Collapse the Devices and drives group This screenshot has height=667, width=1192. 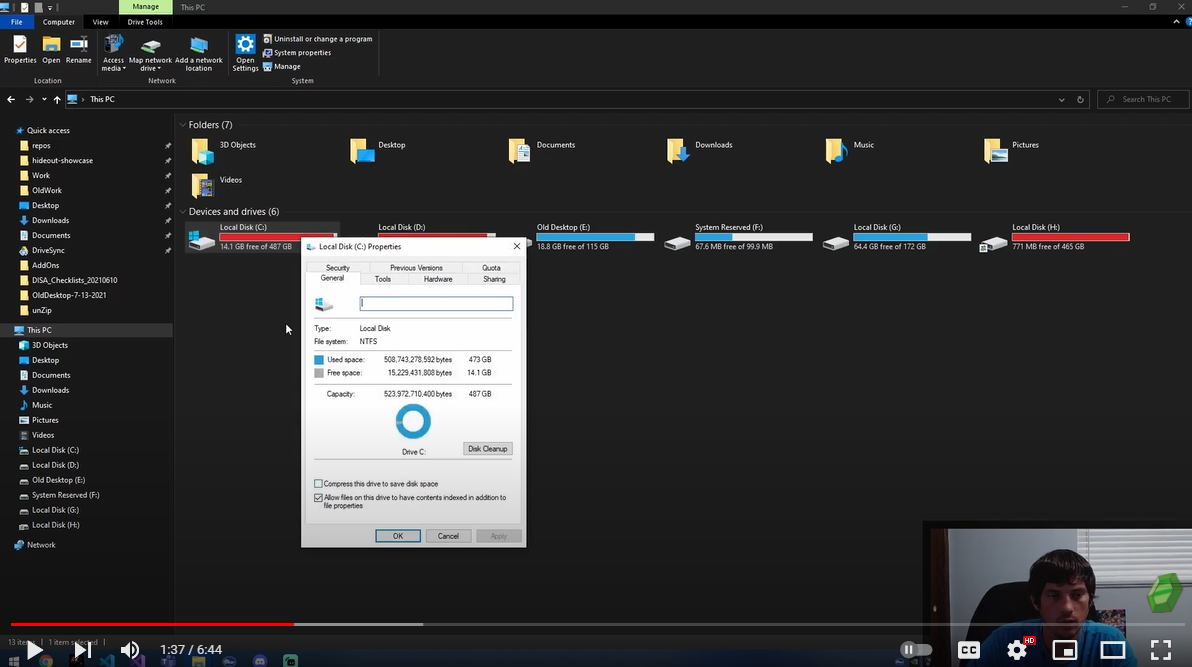tap(183, 212)
